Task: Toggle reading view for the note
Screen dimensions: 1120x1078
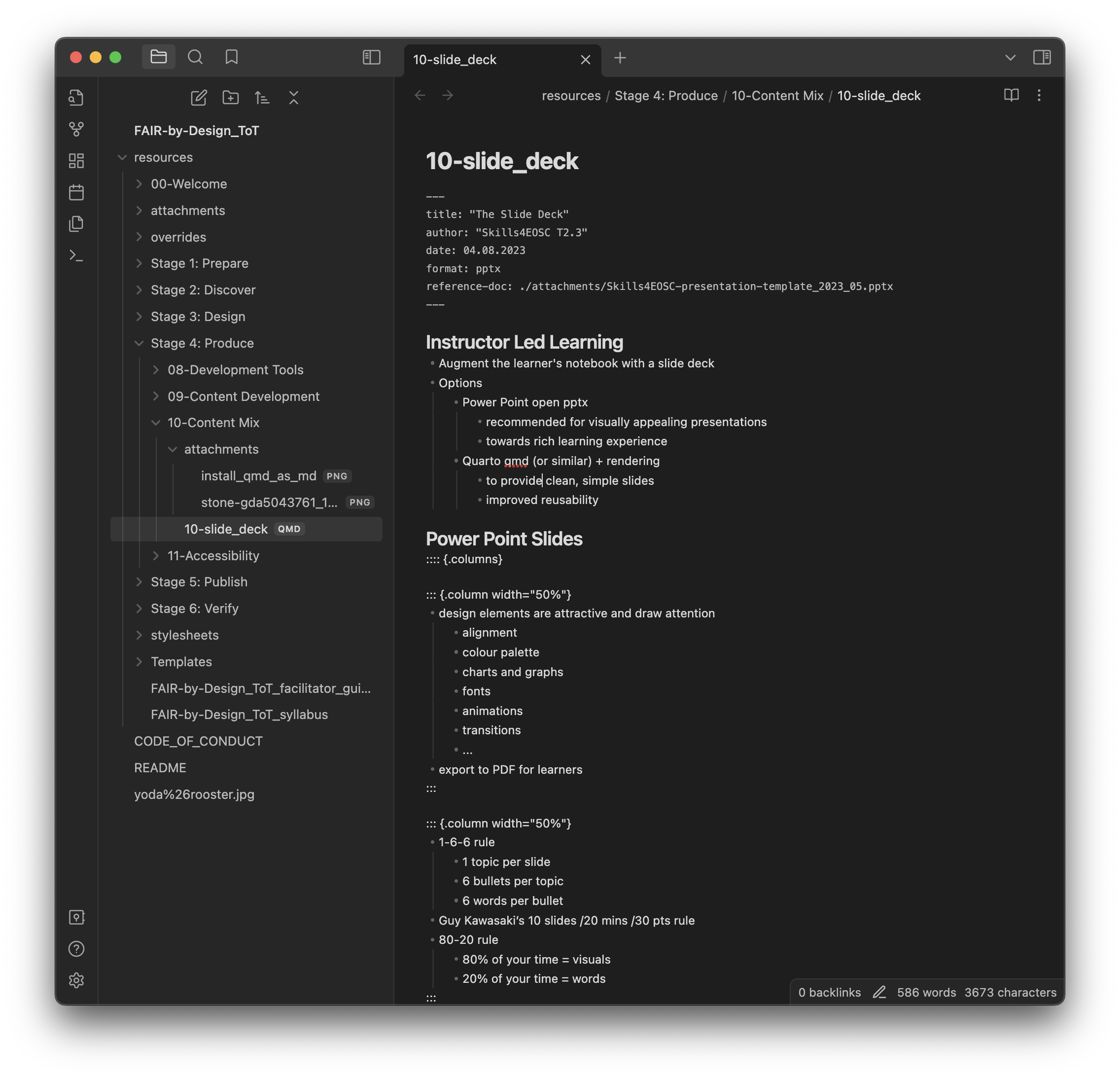Action: point(1011,96)
